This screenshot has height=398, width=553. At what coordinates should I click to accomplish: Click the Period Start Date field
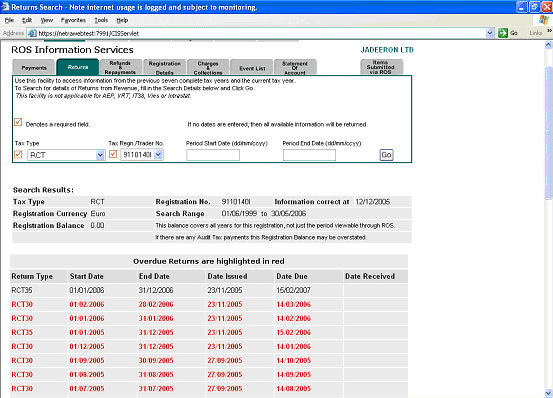(x=213, y=155)
